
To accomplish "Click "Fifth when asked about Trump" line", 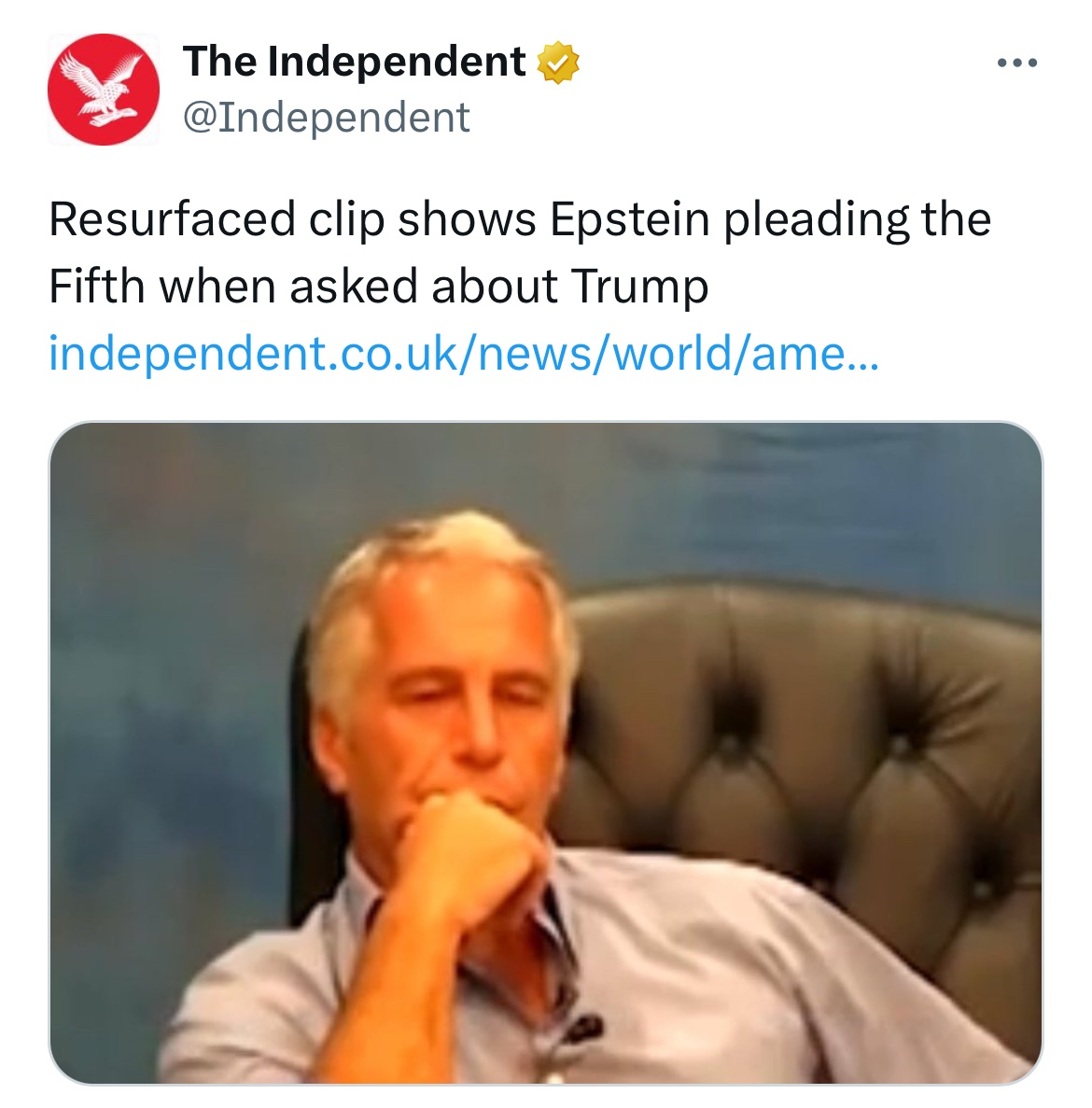I will 379,287.
